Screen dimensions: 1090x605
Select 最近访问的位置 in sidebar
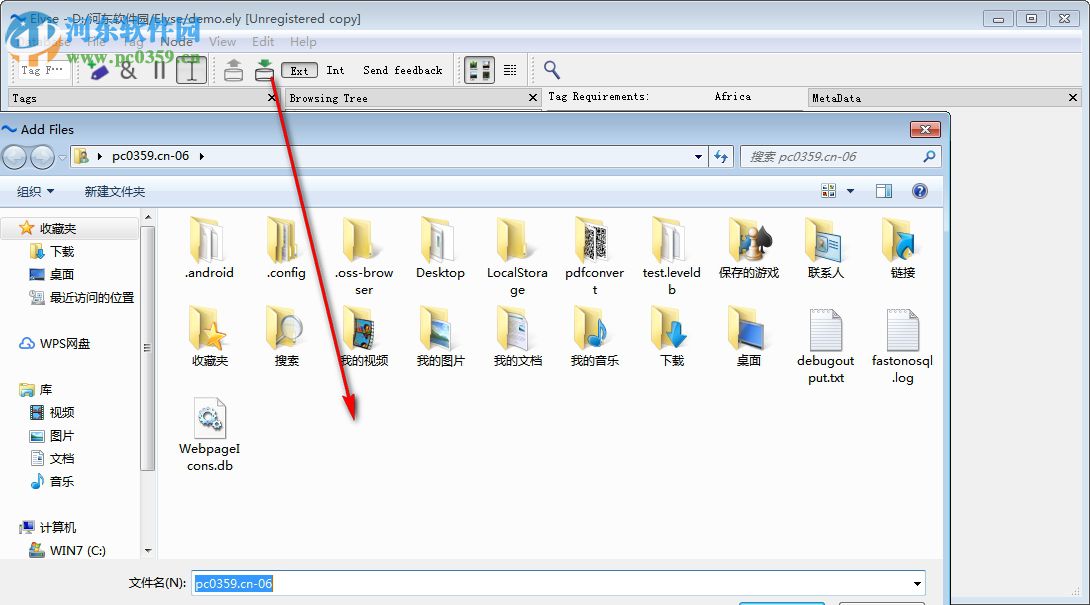coord(82,297)
